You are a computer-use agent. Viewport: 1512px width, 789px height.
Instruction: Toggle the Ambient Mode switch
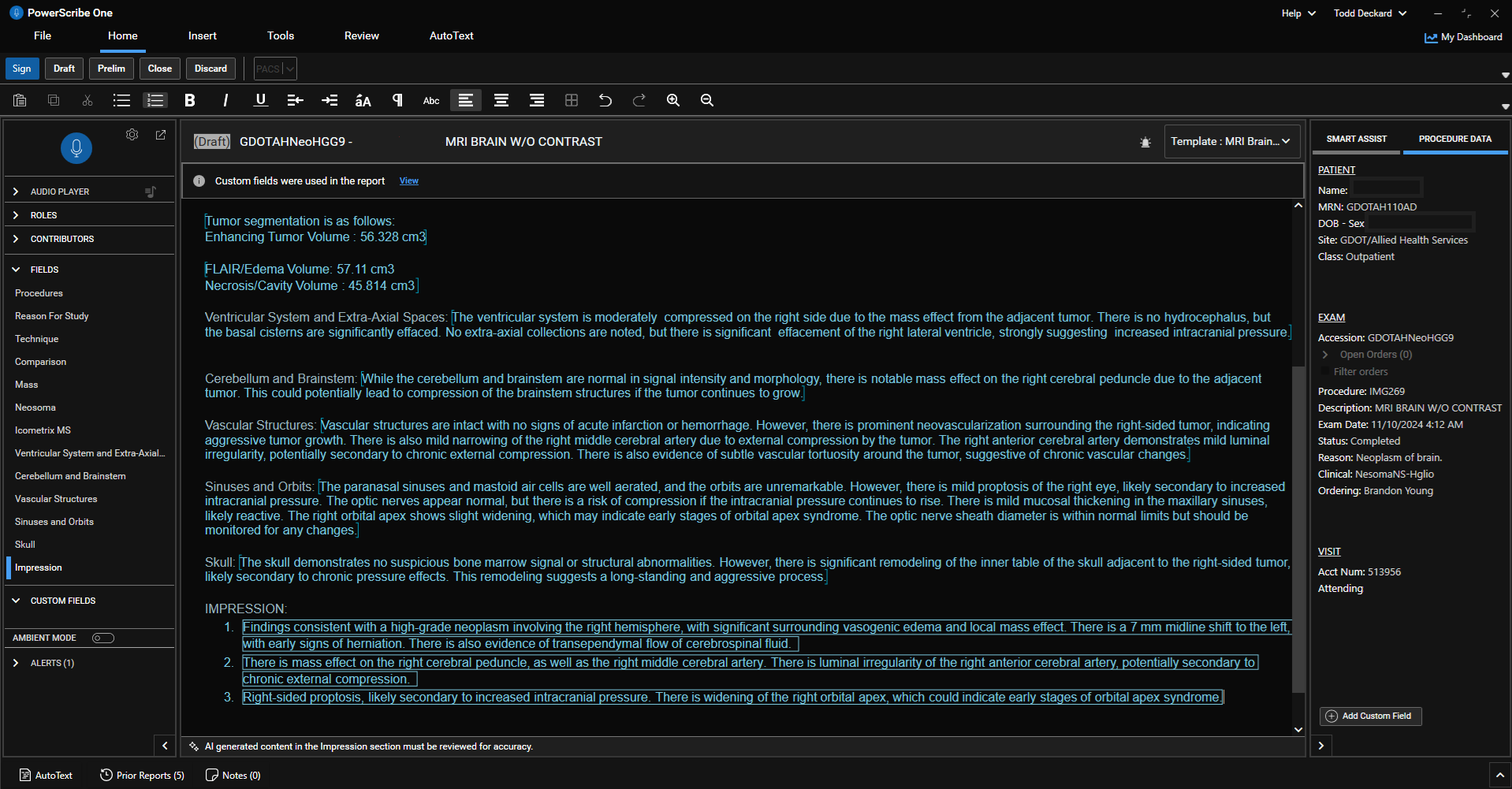pos(103,638)
